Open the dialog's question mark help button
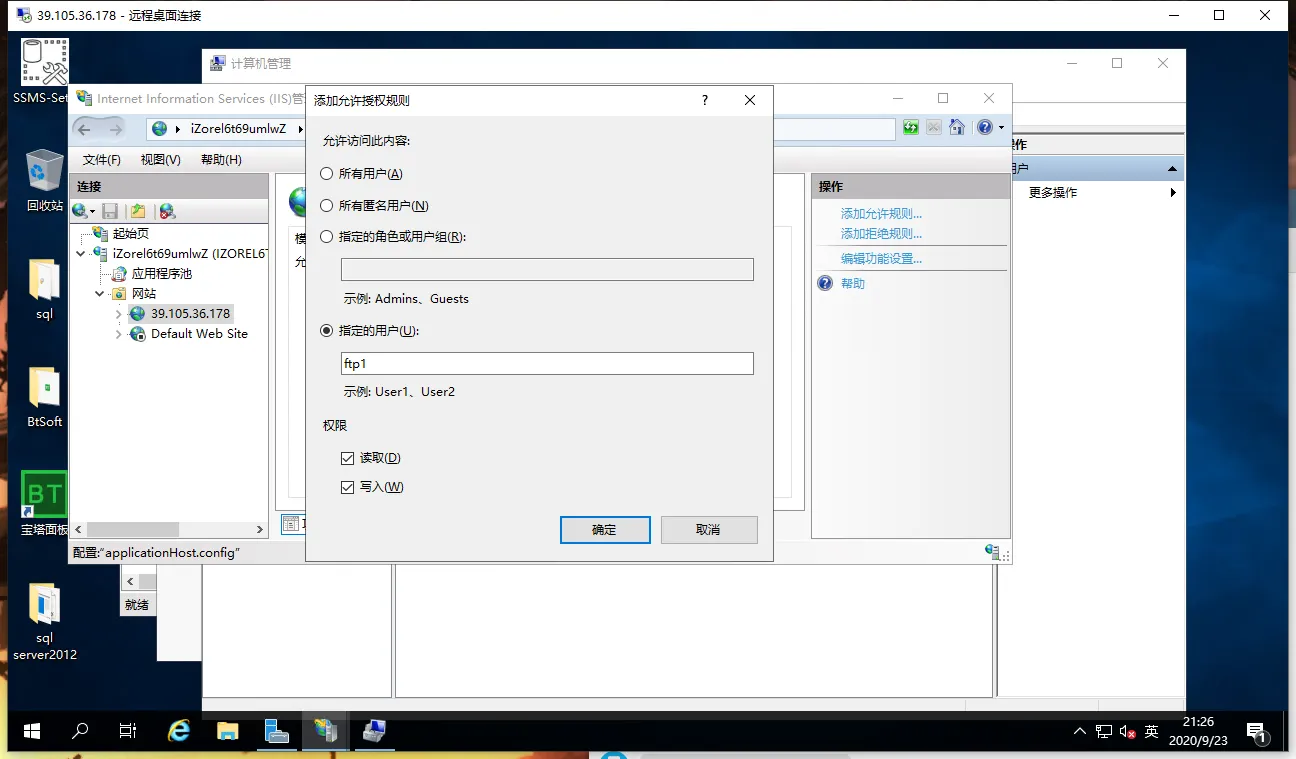 click(x=704, y=100)
